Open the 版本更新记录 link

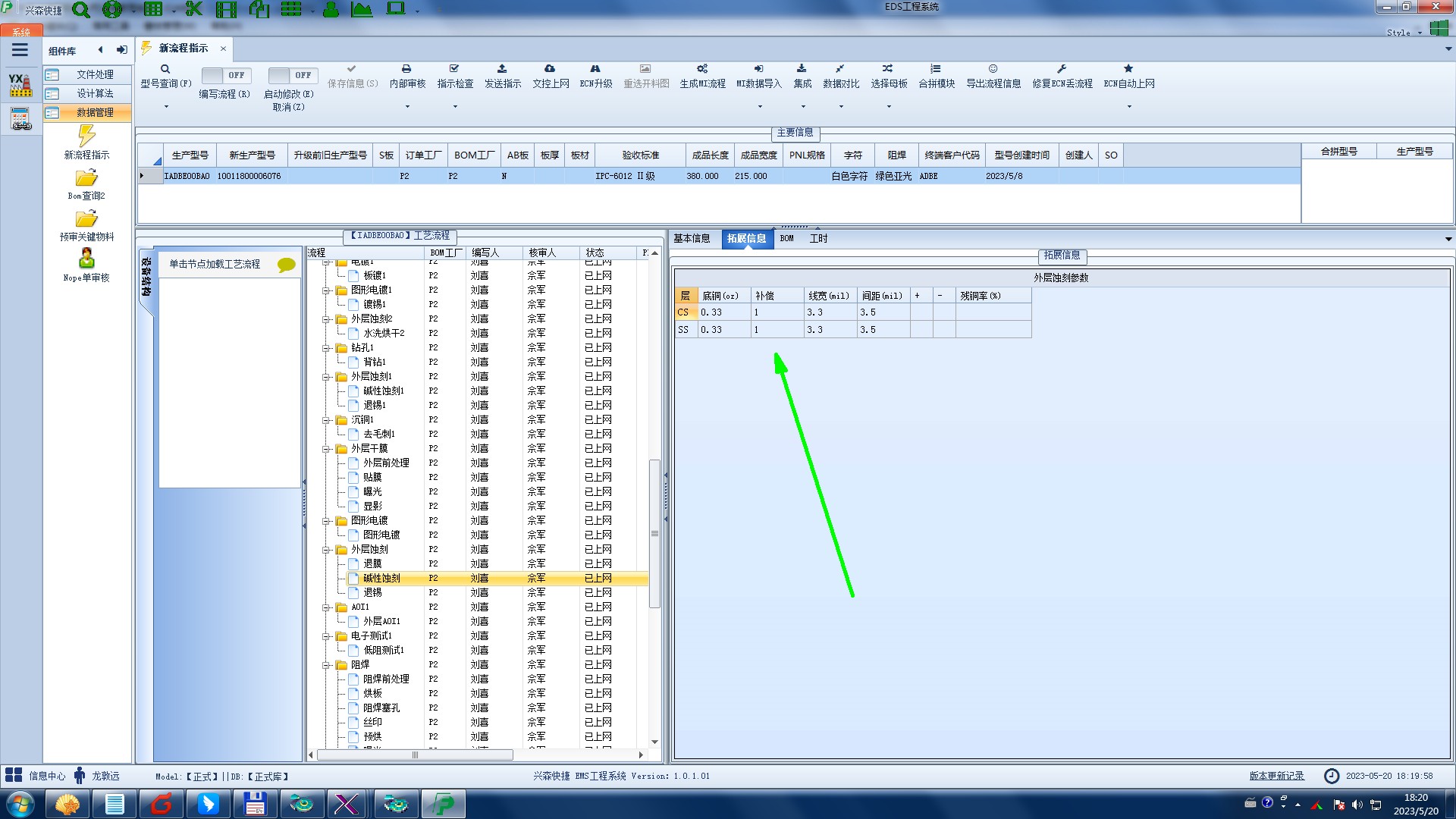(x=1276, y=776)
